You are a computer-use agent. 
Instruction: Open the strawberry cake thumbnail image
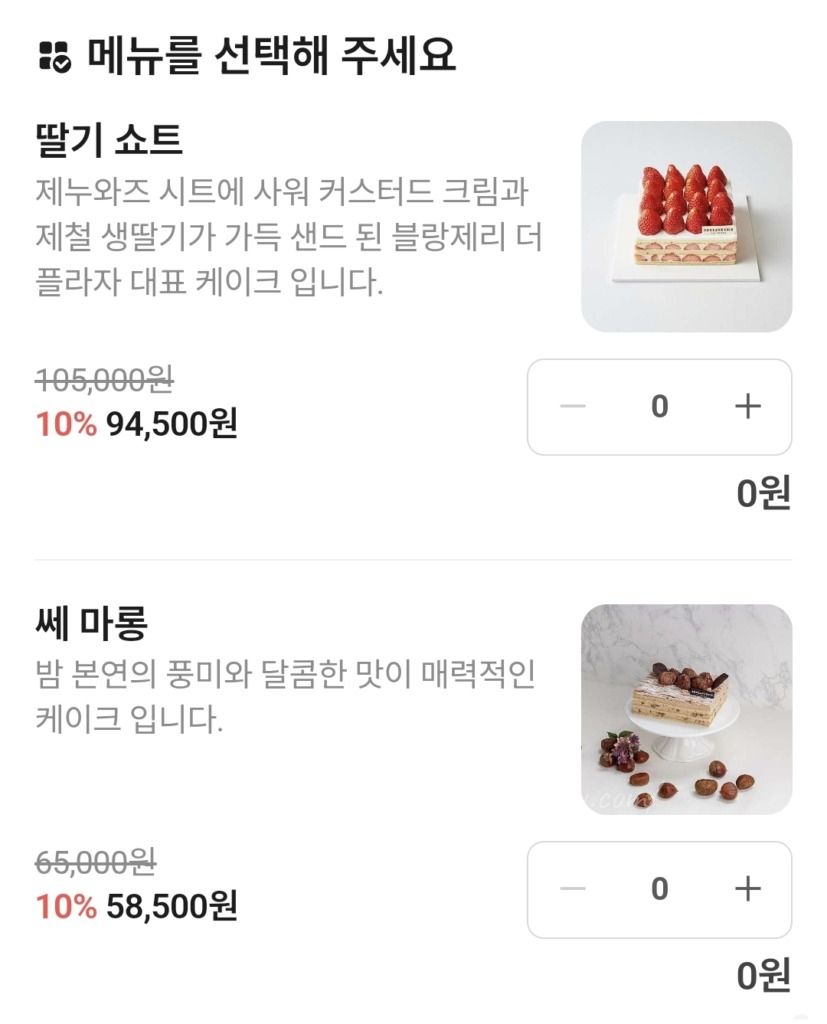pyautogui.click(x=686, y=226)
